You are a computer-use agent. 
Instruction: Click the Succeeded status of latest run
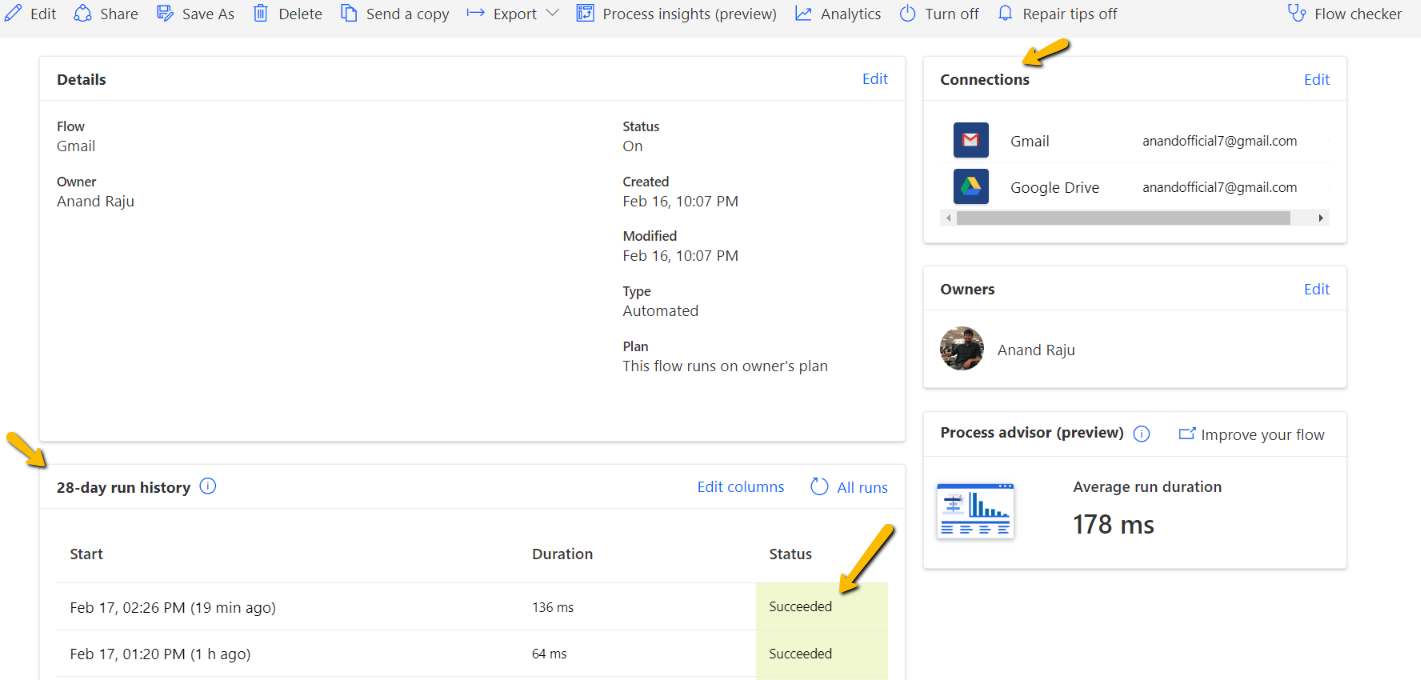pyautogui.click(x=800, y=606)
